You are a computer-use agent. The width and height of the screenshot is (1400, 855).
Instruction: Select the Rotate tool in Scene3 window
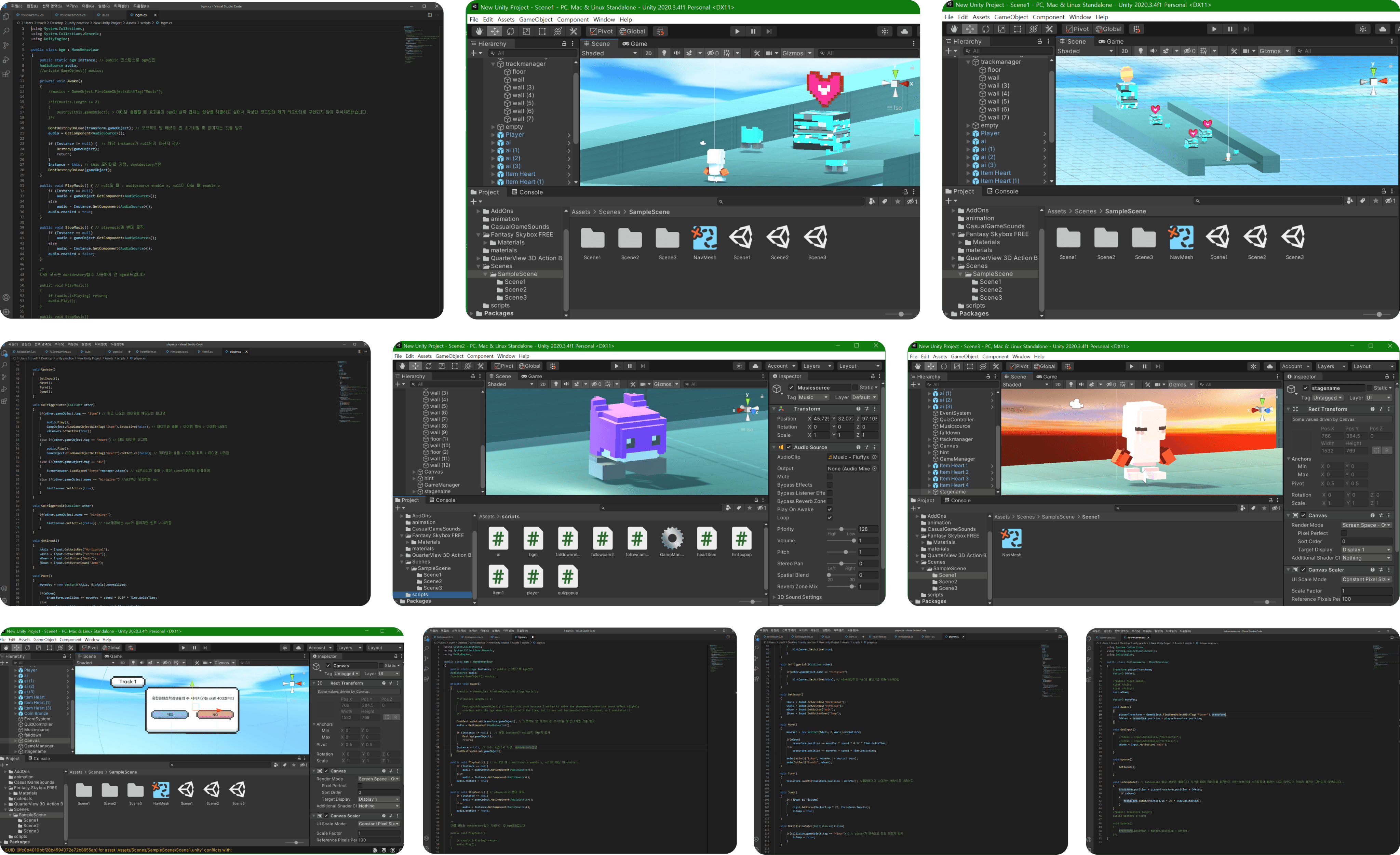(x=944, y=366)
